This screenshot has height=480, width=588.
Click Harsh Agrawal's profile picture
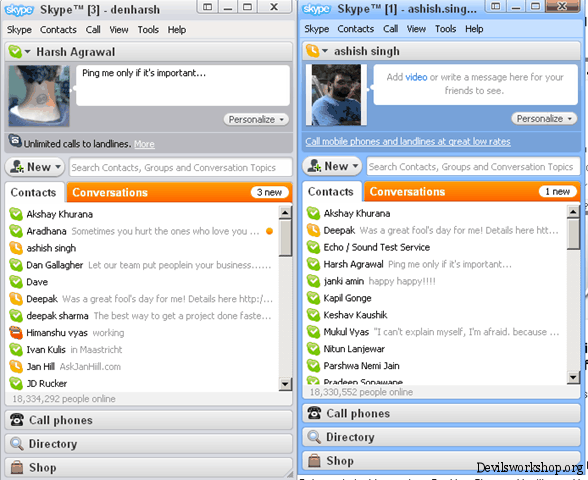39,96
